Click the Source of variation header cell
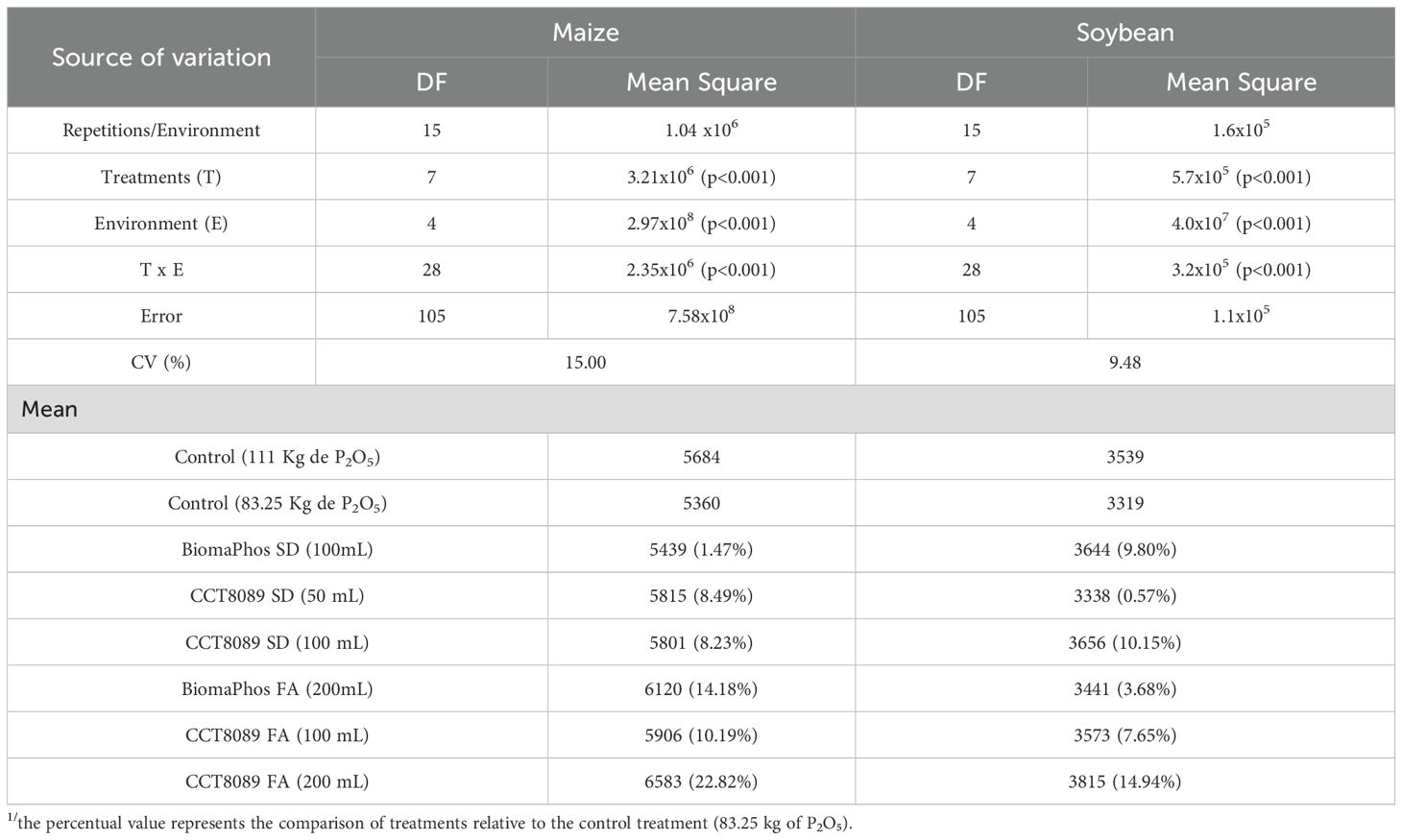 161,58
